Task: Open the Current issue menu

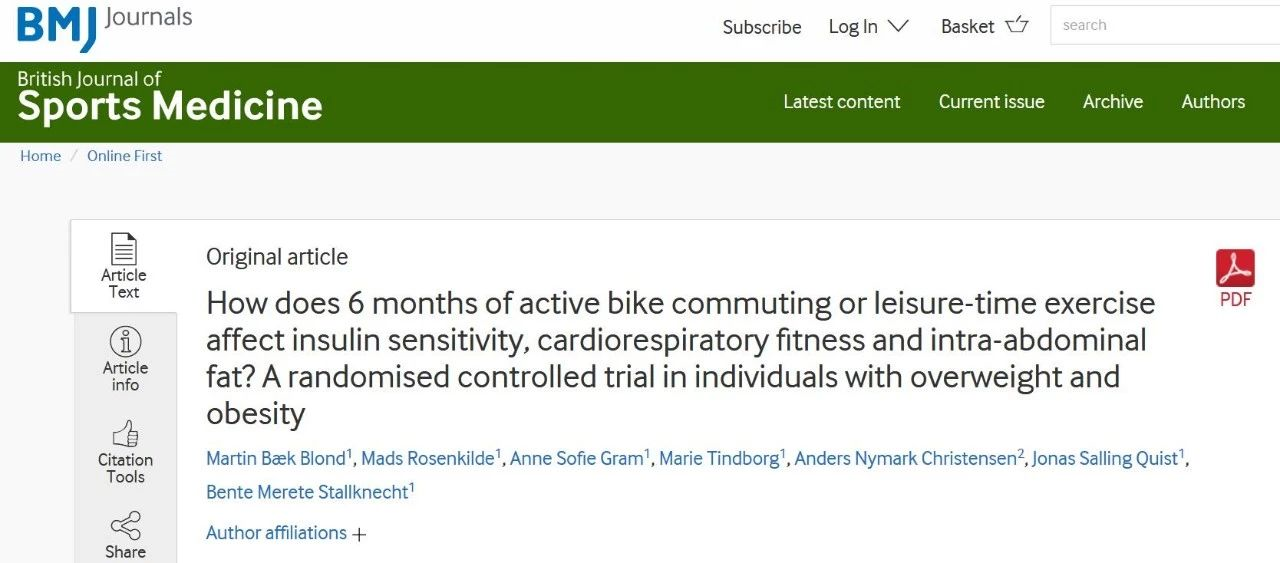Action: 991,102
